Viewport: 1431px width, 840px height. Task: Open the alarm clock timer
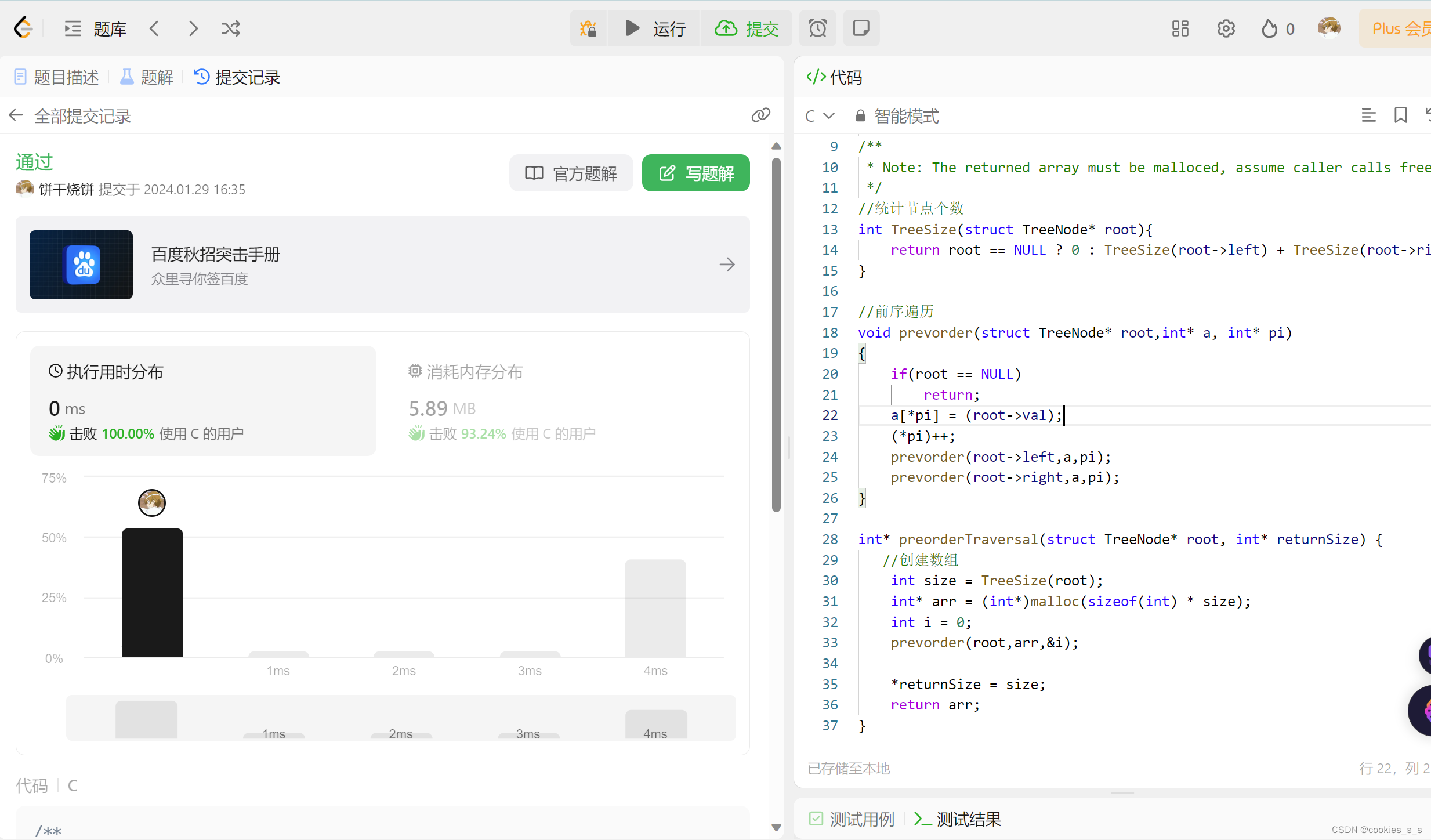coord(817,28)
